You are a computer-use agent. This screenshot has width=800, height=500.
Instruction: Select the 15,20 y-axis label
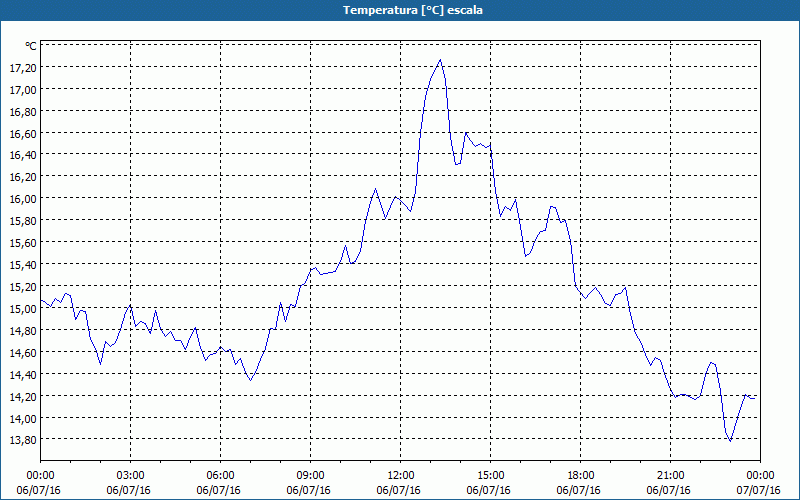pos(22,287)
